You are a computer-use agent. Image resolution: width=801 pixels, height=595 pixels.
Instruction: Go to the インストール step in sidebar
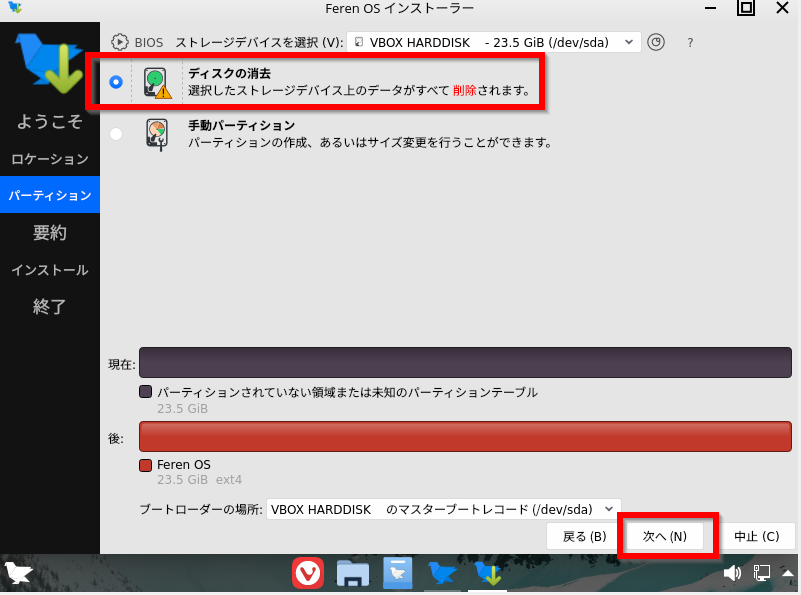coord(50,270)
